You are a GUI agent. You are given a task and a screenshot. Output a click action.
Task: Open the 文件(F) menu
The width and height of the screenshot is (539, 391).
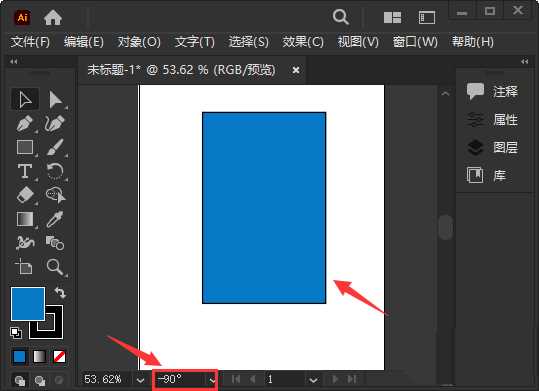point(30,42)
